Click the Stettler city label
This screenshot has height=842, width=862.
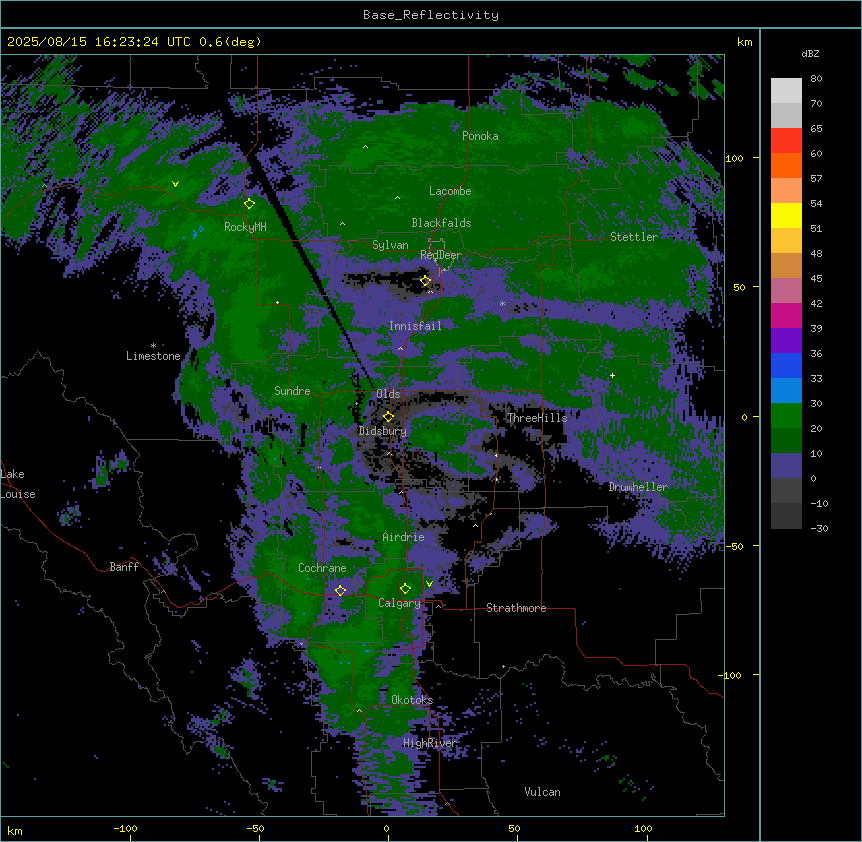pyautogui.click(x=634, y=237)
